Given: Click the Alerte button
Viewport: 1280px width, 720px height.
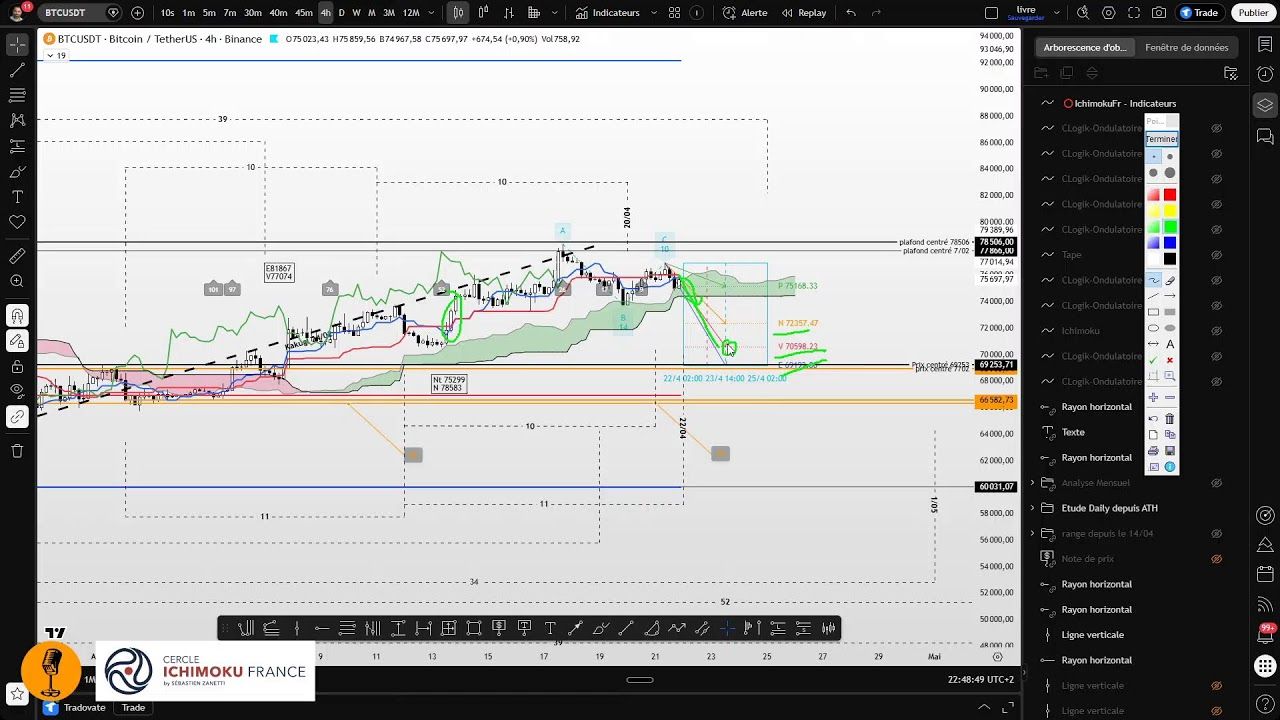Looking at the screenshot, I should tap(745, 13).
